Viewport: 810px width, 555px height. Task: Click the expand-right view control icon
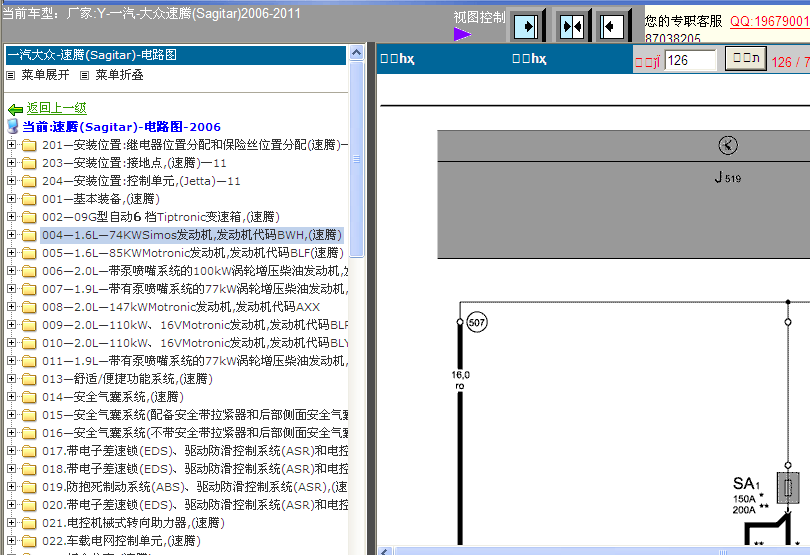point(526,26)
